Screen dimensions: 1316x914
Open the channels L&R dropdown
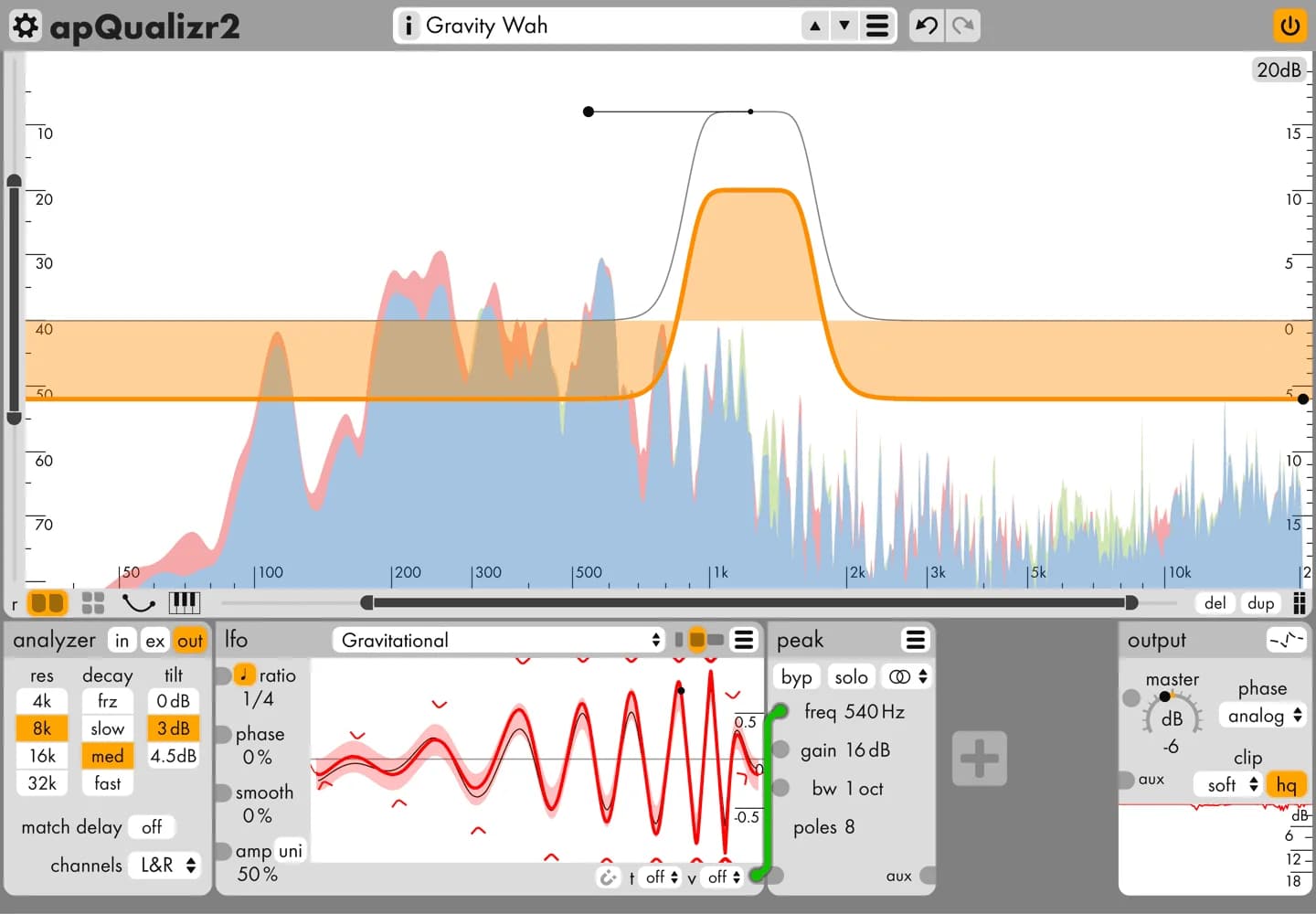[165, 865]
